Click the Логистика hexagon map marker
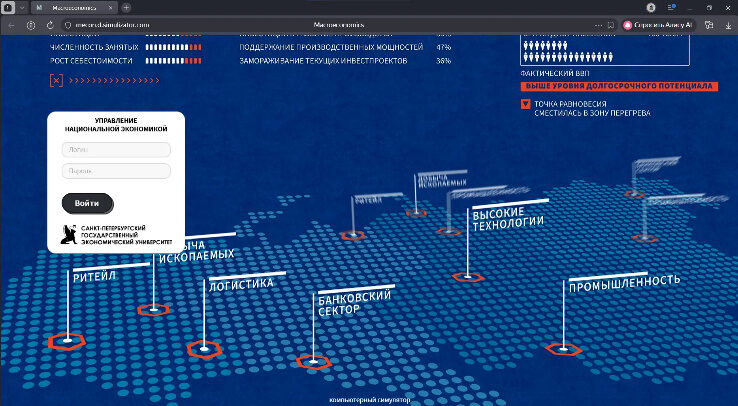 [203, 349]
